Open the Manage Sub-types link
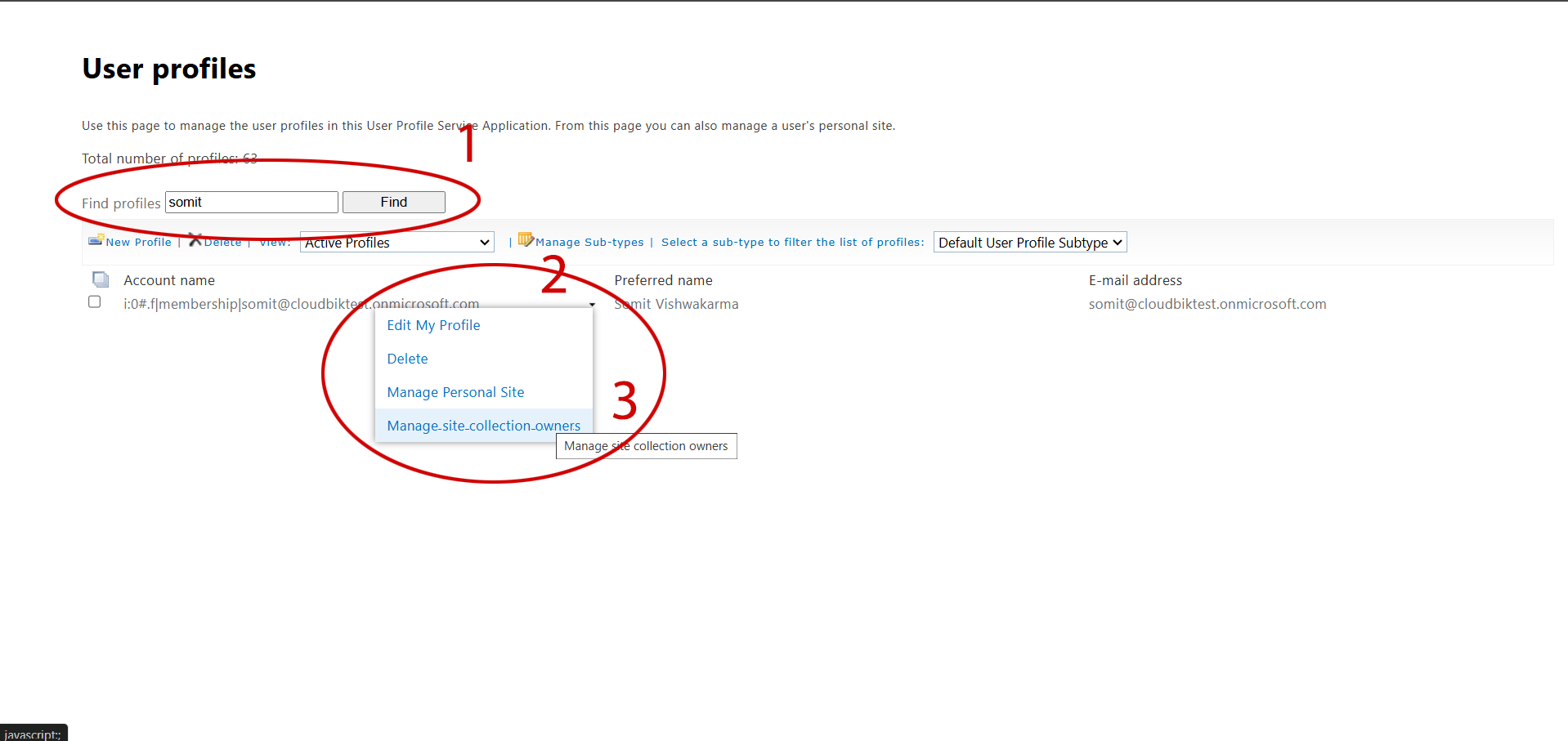 [589, 242]
